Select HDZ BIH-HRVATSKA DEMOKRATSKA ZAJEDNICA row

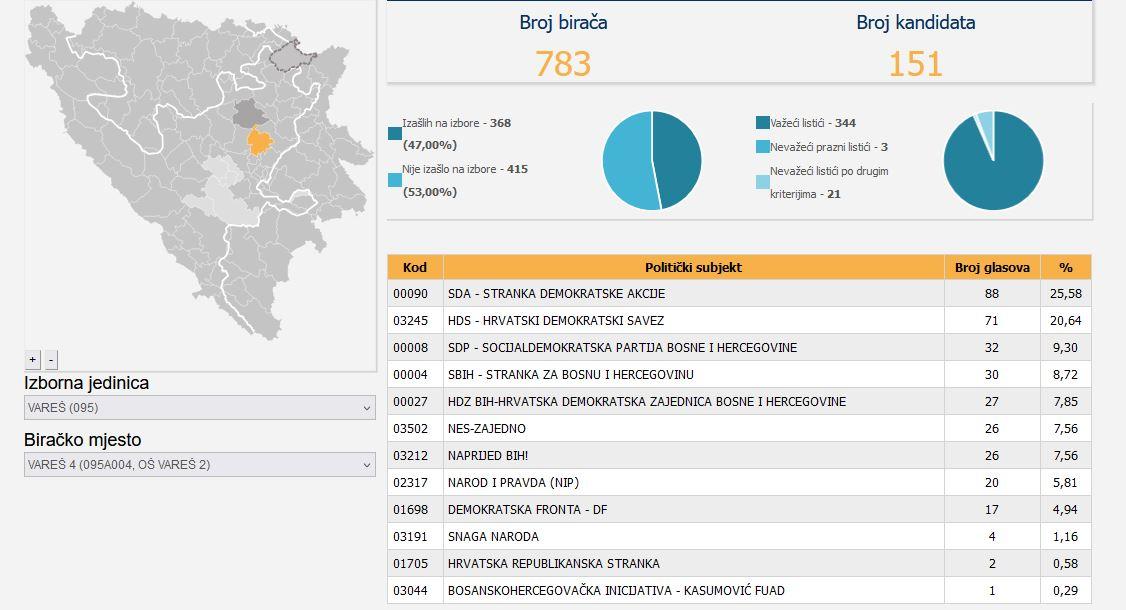[x=739, y=401]
